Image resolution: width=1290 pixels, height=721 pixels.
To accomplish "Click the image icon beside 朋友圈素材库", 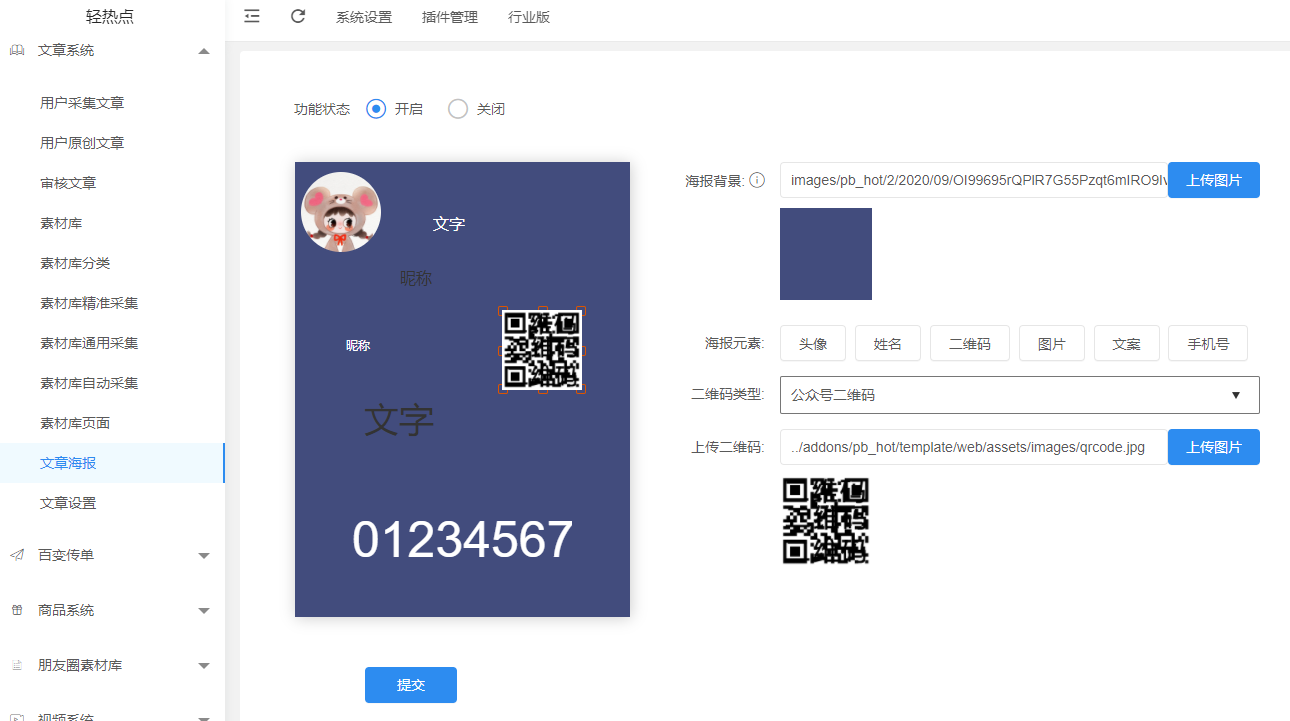I will coord(17,665).
